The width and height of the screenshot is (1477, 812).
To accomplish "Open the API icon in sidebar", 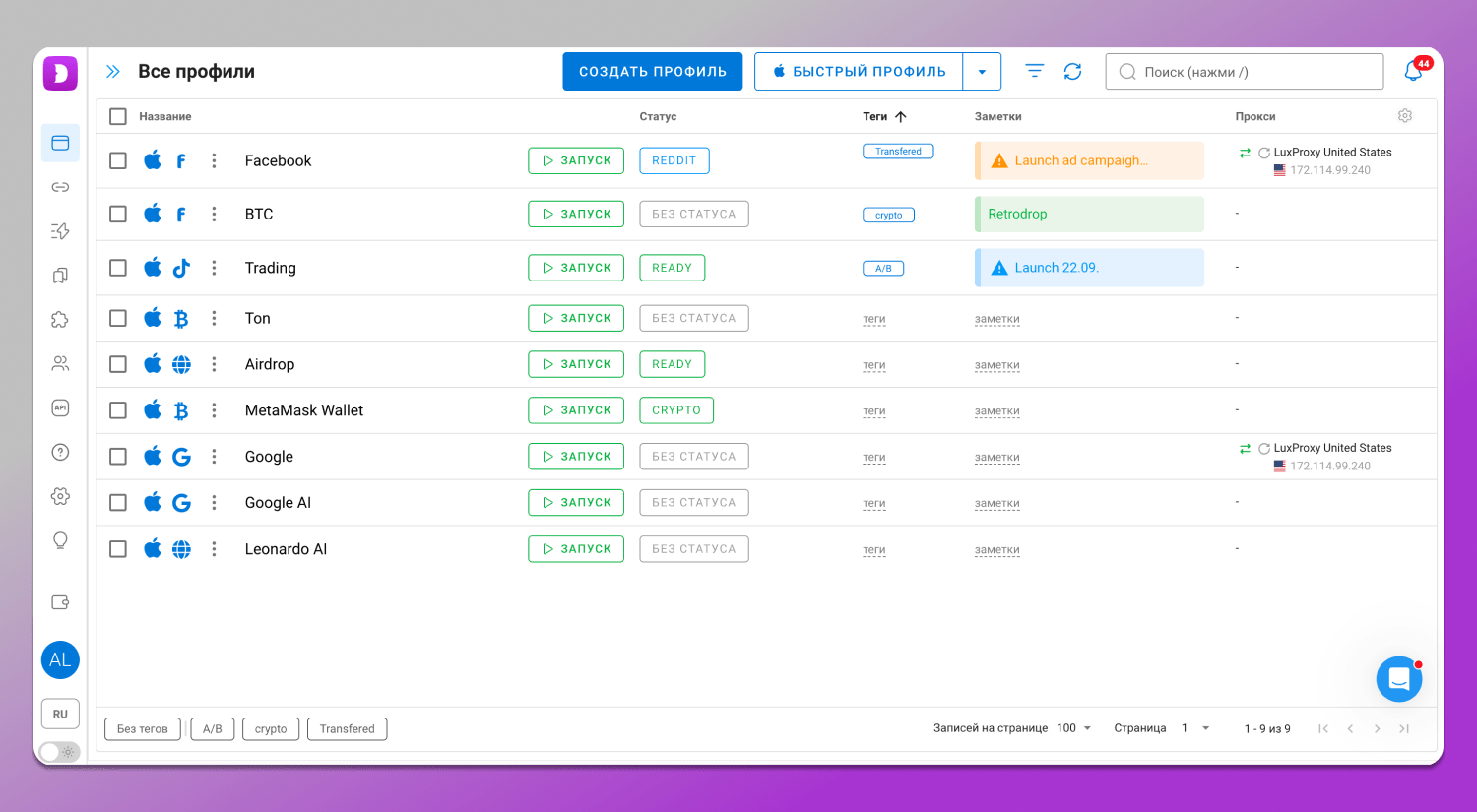I will 60,407.
